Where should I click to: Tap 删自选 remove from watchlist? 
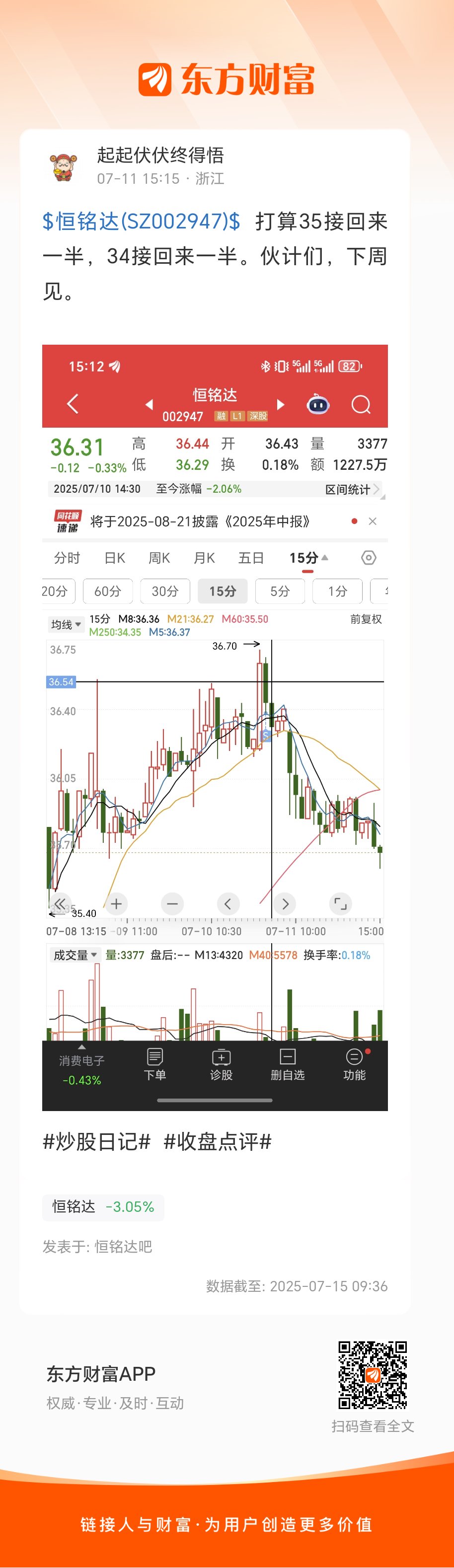288,1064
